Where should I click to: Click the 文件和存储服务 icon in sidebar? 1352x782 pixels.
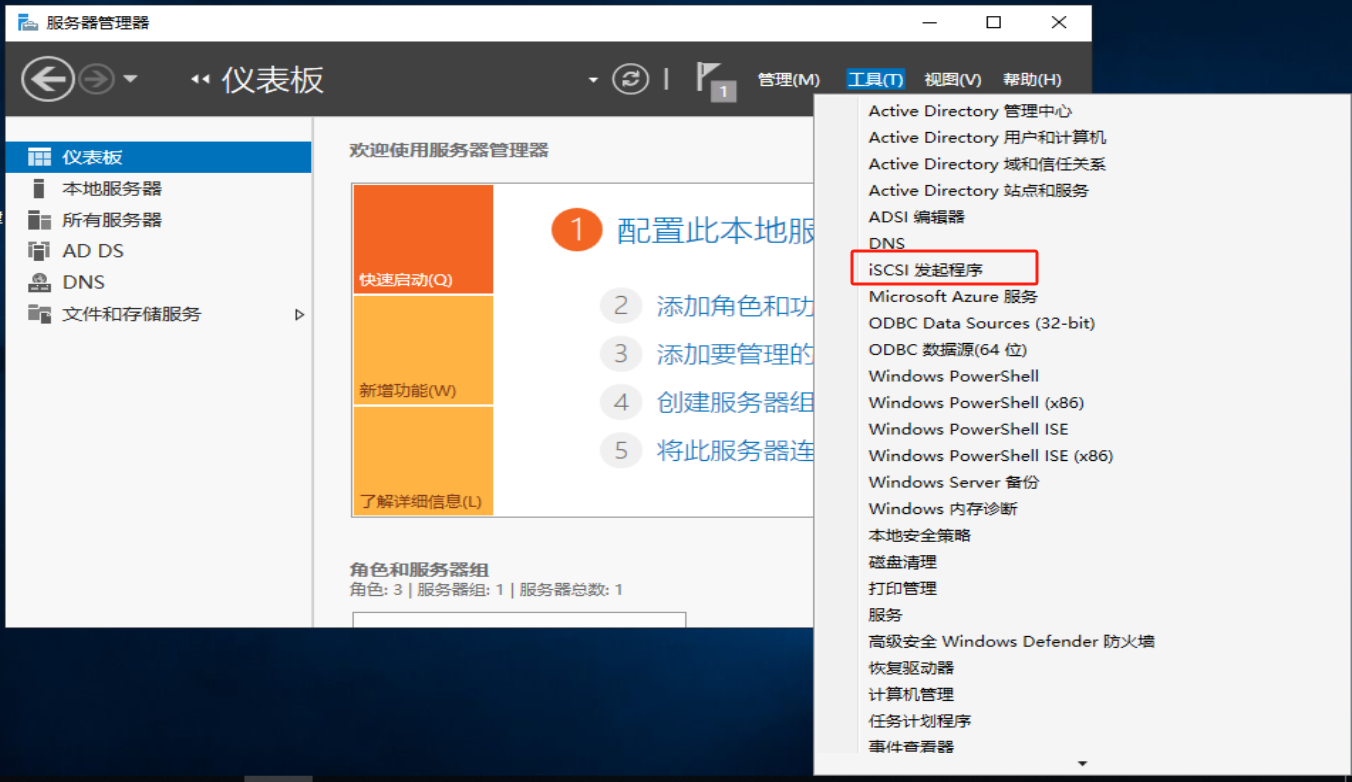[39, 314]
